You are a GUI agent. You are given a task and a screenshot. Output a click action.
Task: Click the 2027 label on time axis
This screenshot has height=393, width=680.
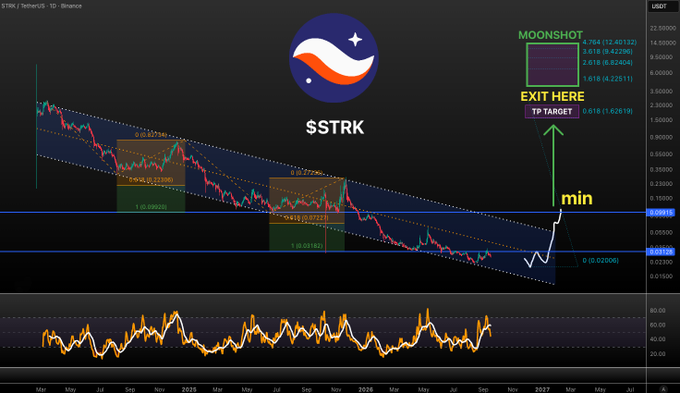click(x=542, y=390)
